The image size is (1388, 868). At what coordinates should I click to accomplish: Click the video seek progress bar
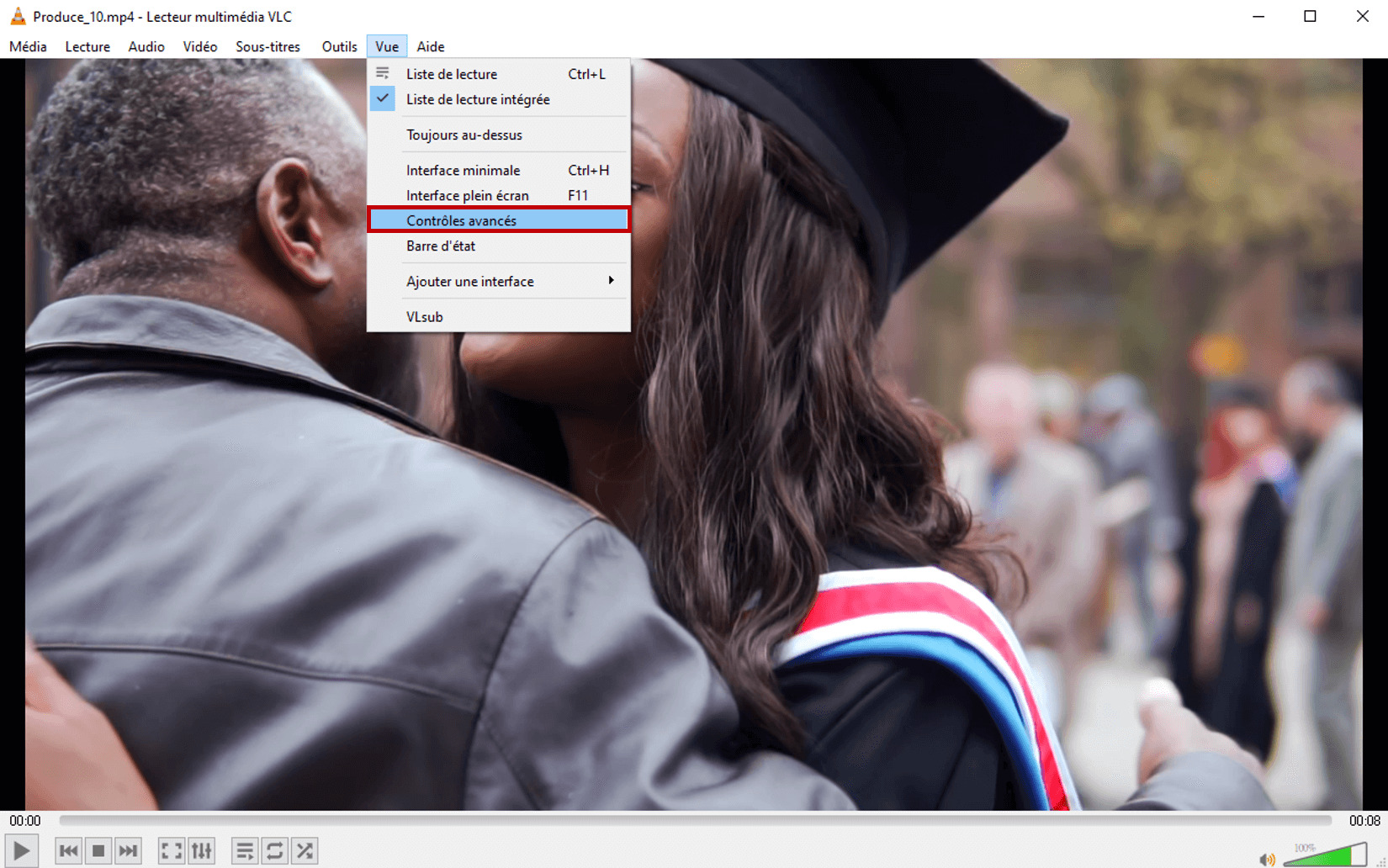(673, 820)
